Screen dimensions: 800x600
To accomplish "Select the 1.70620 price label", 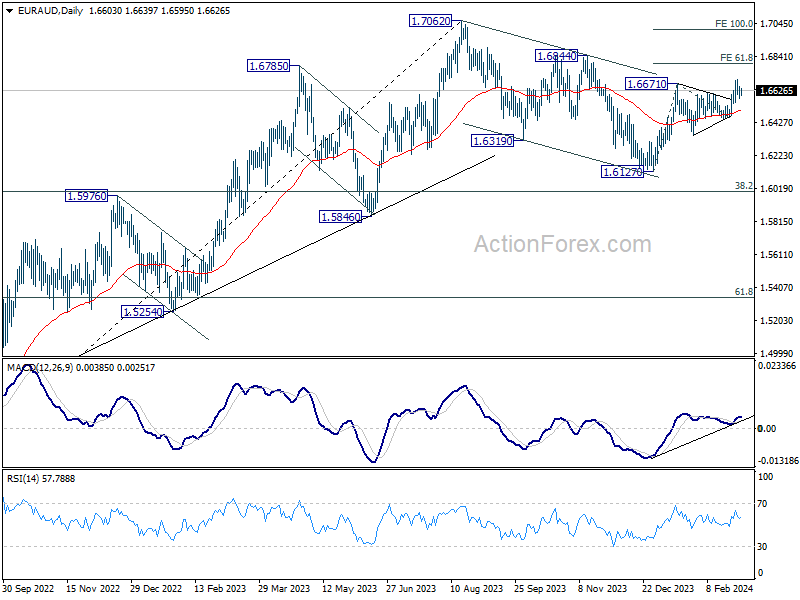I will 431,21.
